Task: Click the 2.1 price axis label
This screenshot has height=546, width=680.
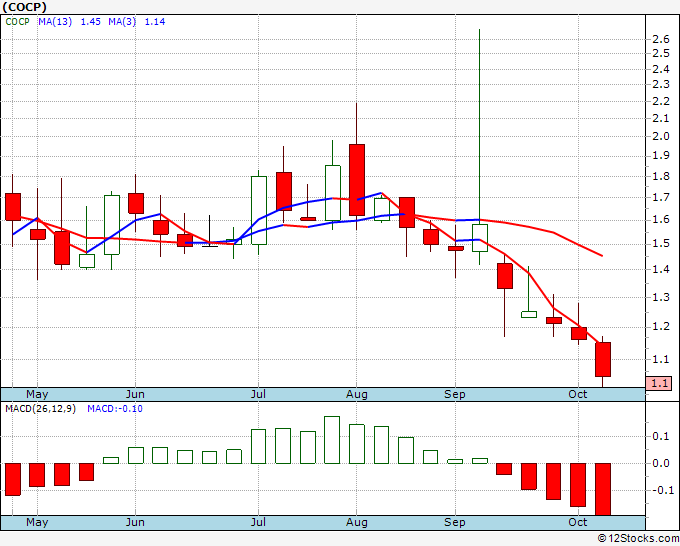Action: click(x=660, y=118)
